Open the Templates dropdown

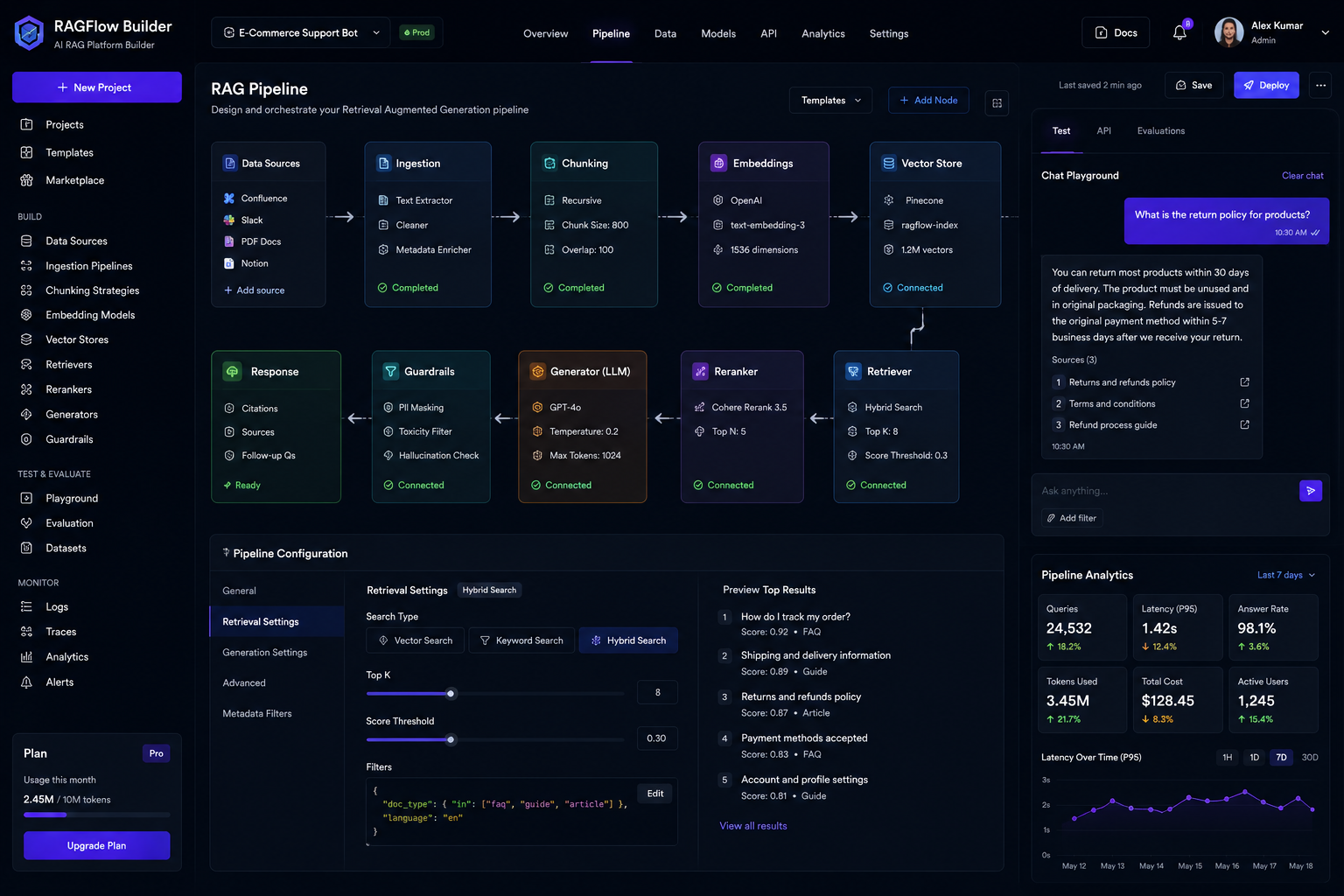pyautogui.click(x=830, y=101)
